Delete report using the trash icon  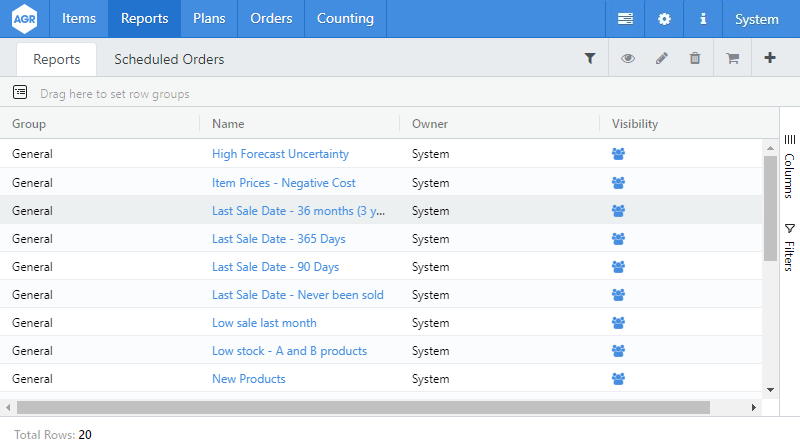[x=695, y=59]
